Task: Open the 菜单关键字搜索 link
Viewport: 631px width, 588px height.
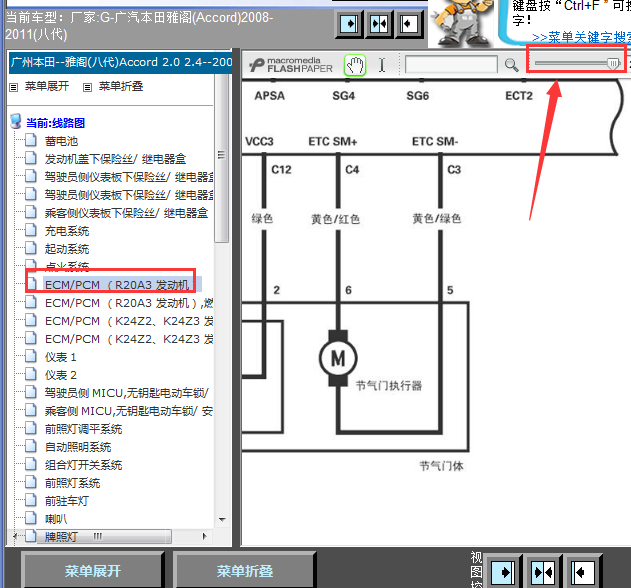Action: click(582, 37)
